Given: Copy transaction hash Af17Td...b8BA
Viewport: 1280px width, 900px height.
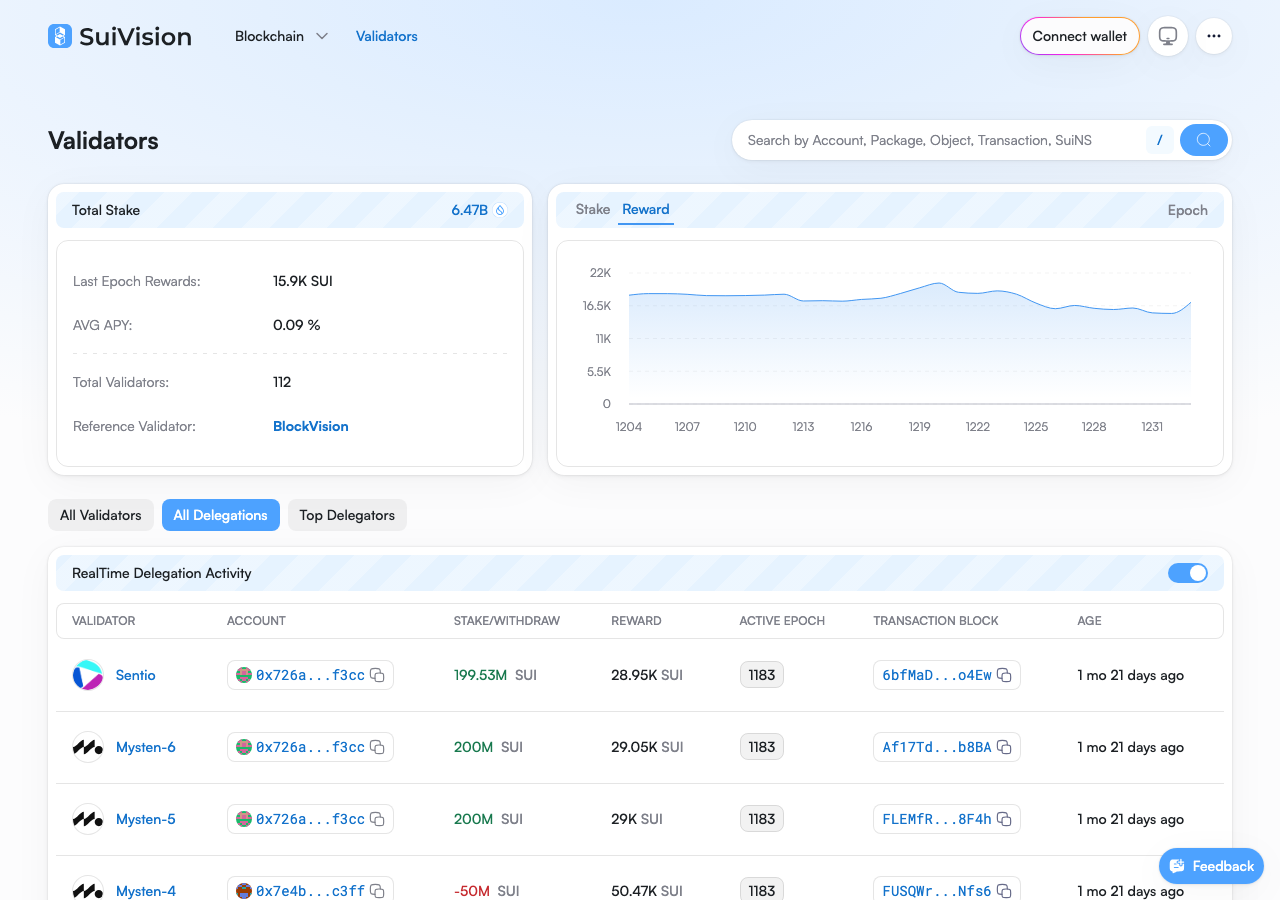Looking at the screenshot, I should pos(1005,747).
